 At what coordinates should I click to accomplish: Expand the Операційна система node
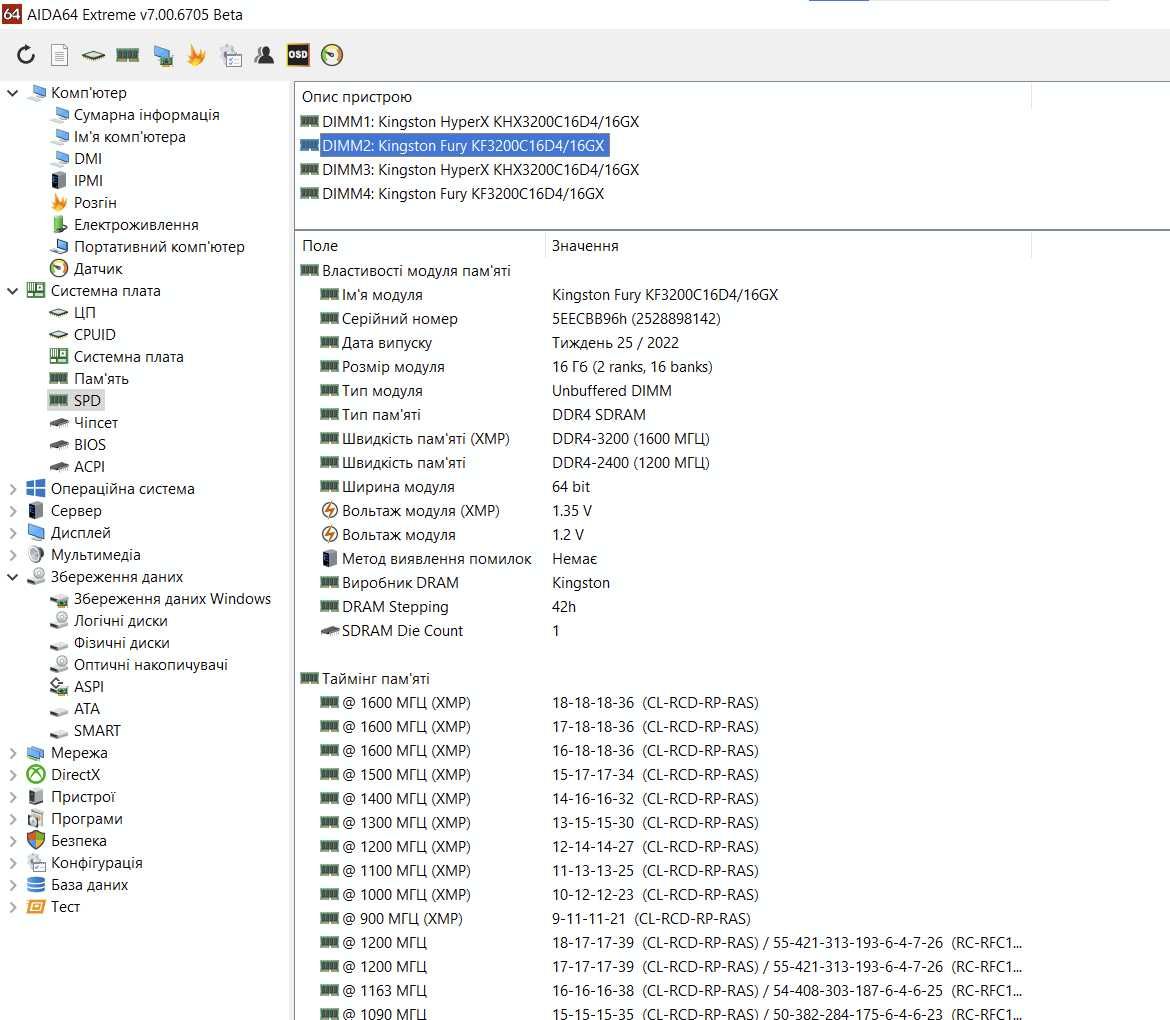13,489
